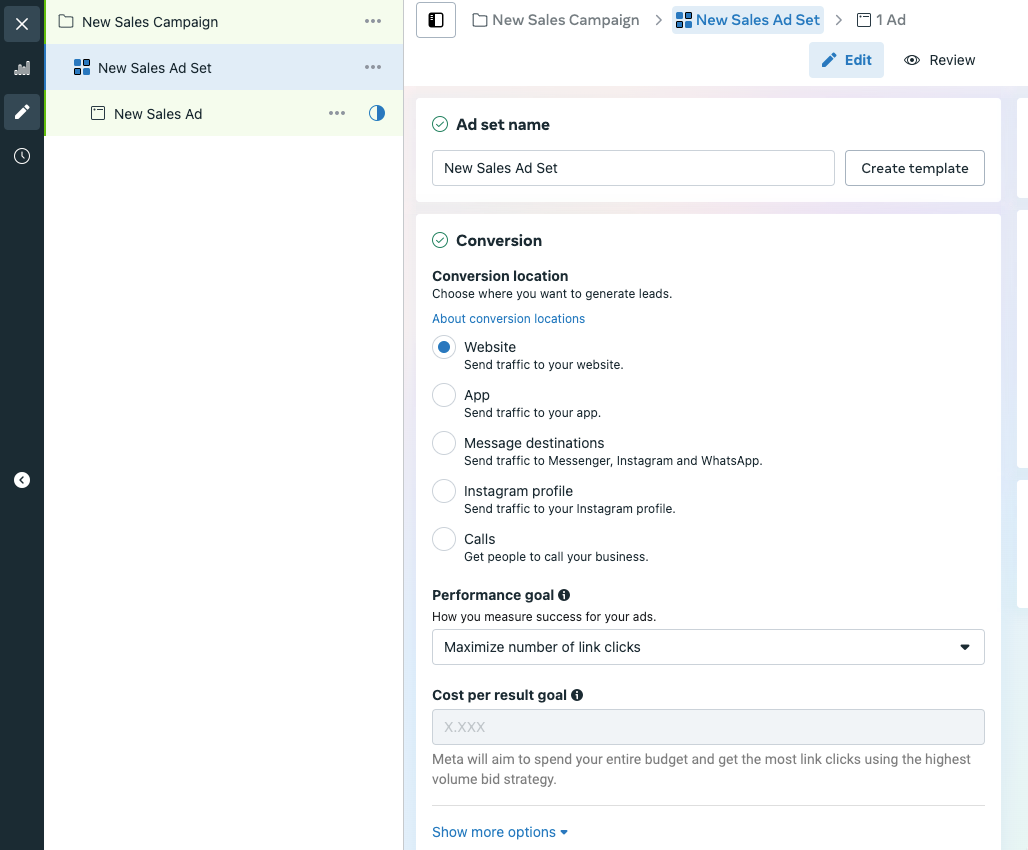Image resolution: width=1028 pixels, height=850 pixels.
Task: Expand Show more options
Action: (x=500, y=832)
